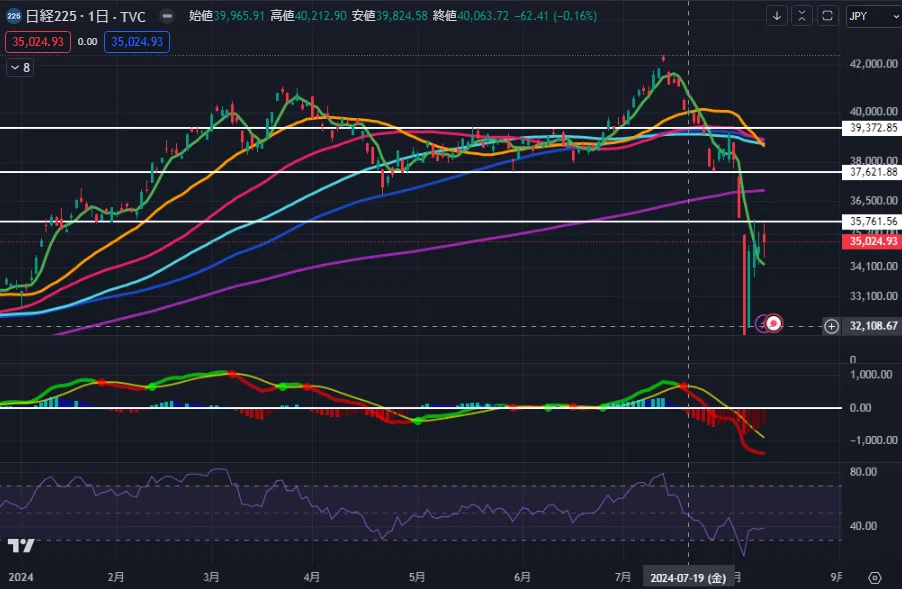Click the 39,372.85 horizontal line price label
This screenshot has height=589, width=902.
873,128
